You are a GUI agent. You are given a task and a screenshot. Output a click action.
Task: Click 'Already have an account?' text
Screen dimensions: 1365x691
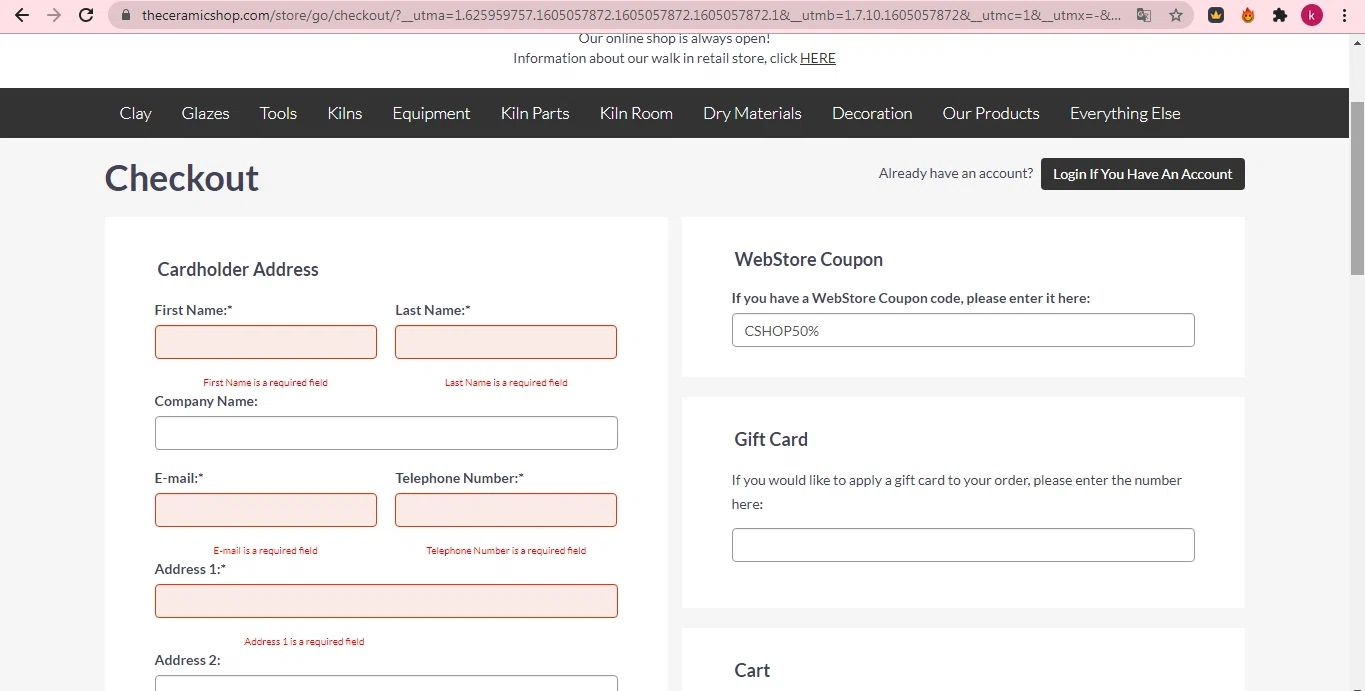(x=955, y=173)
